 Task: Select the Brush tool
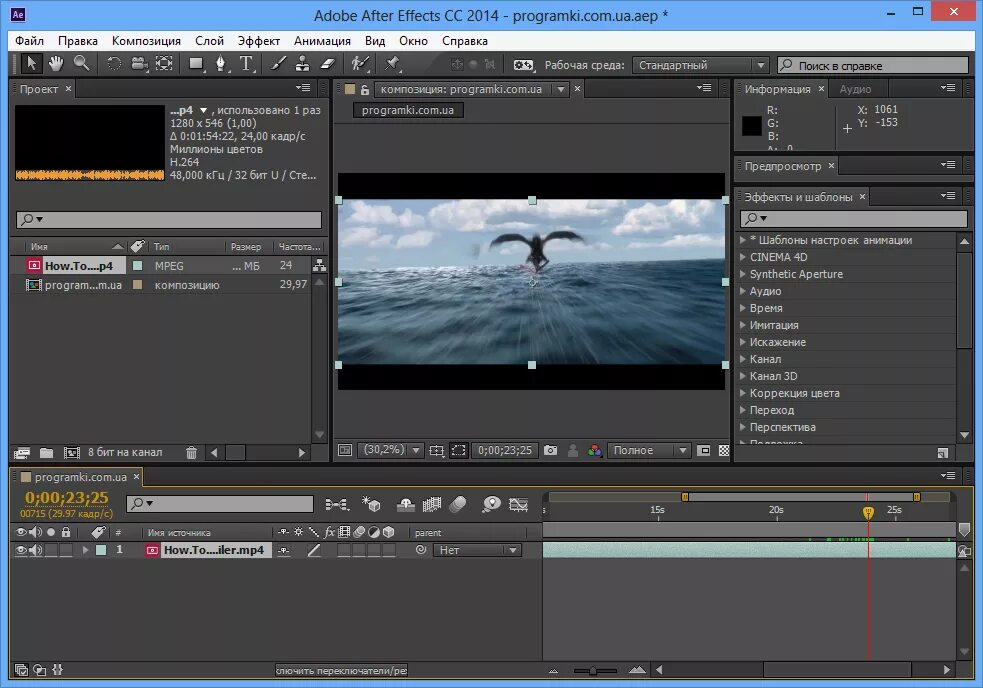(x=279, y=63)
